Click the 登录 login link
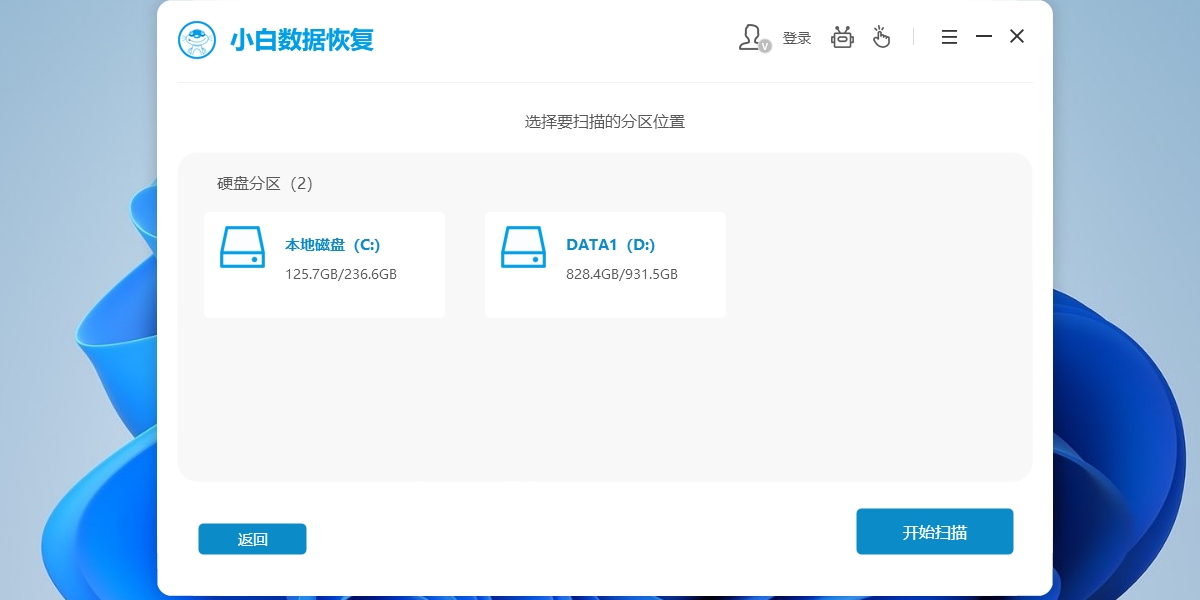 pos(796,37)
